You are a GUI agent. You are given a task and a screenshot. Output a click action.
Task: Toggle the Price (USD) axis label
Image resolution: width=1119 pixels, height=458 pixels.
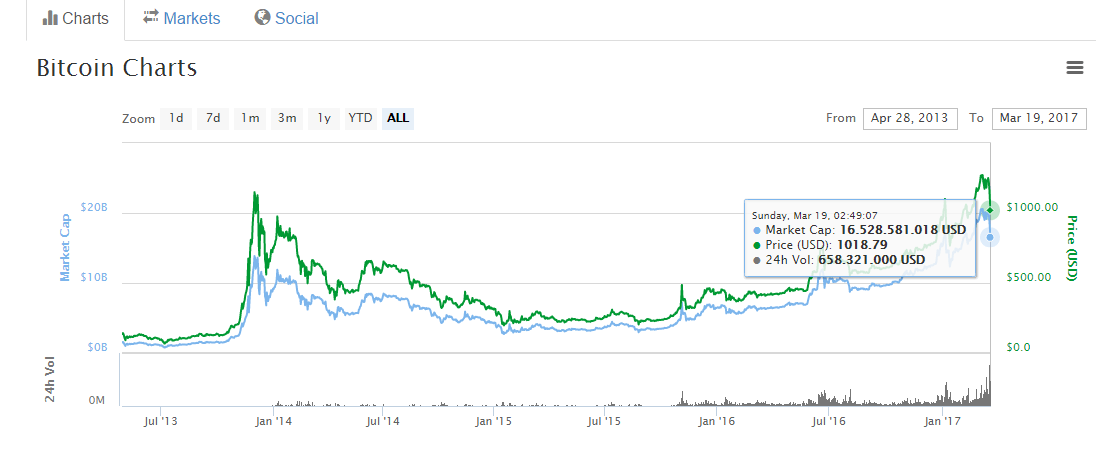click(1072, 247)
